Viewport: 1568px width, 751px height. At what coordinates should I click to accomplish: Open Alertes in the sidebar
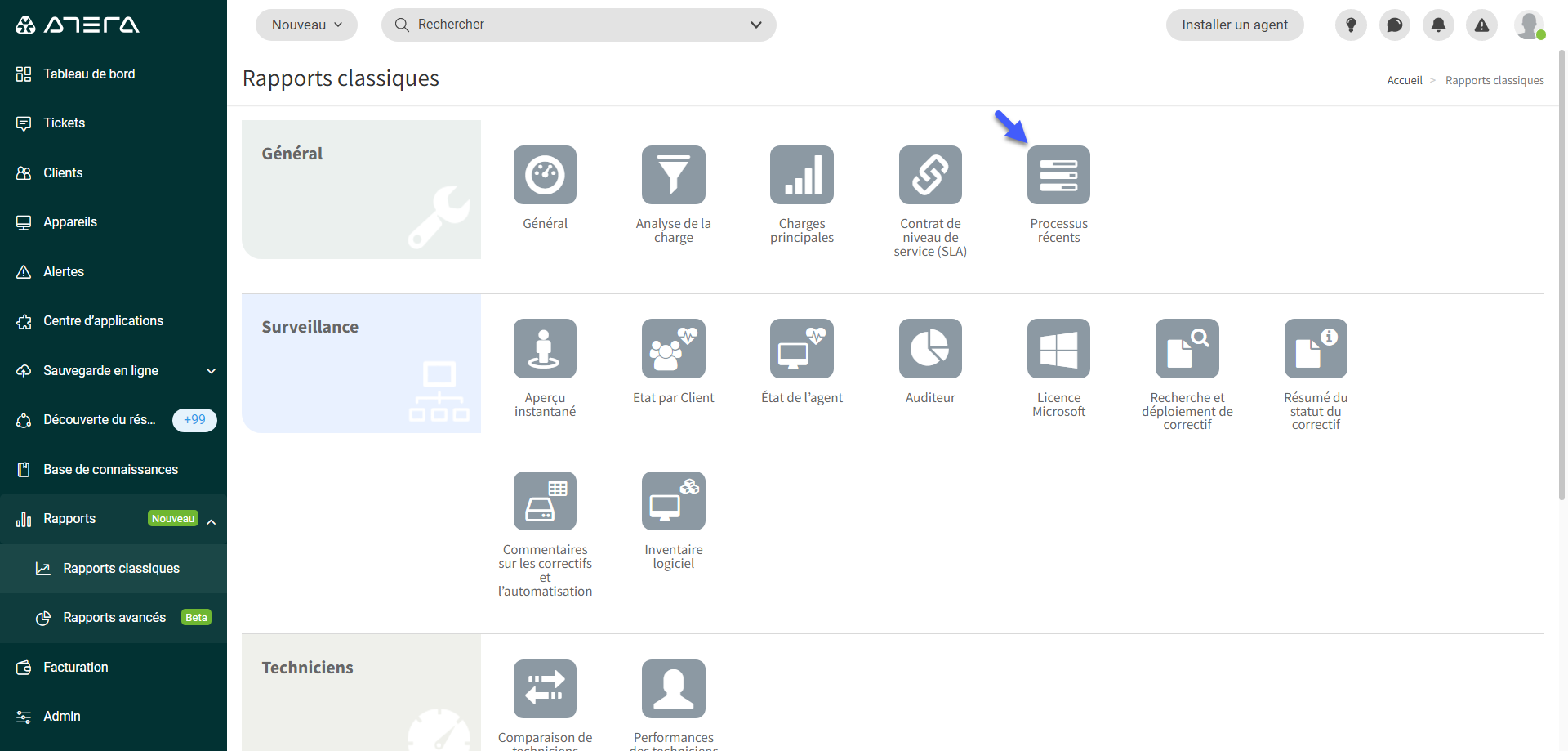coord(114,271)
